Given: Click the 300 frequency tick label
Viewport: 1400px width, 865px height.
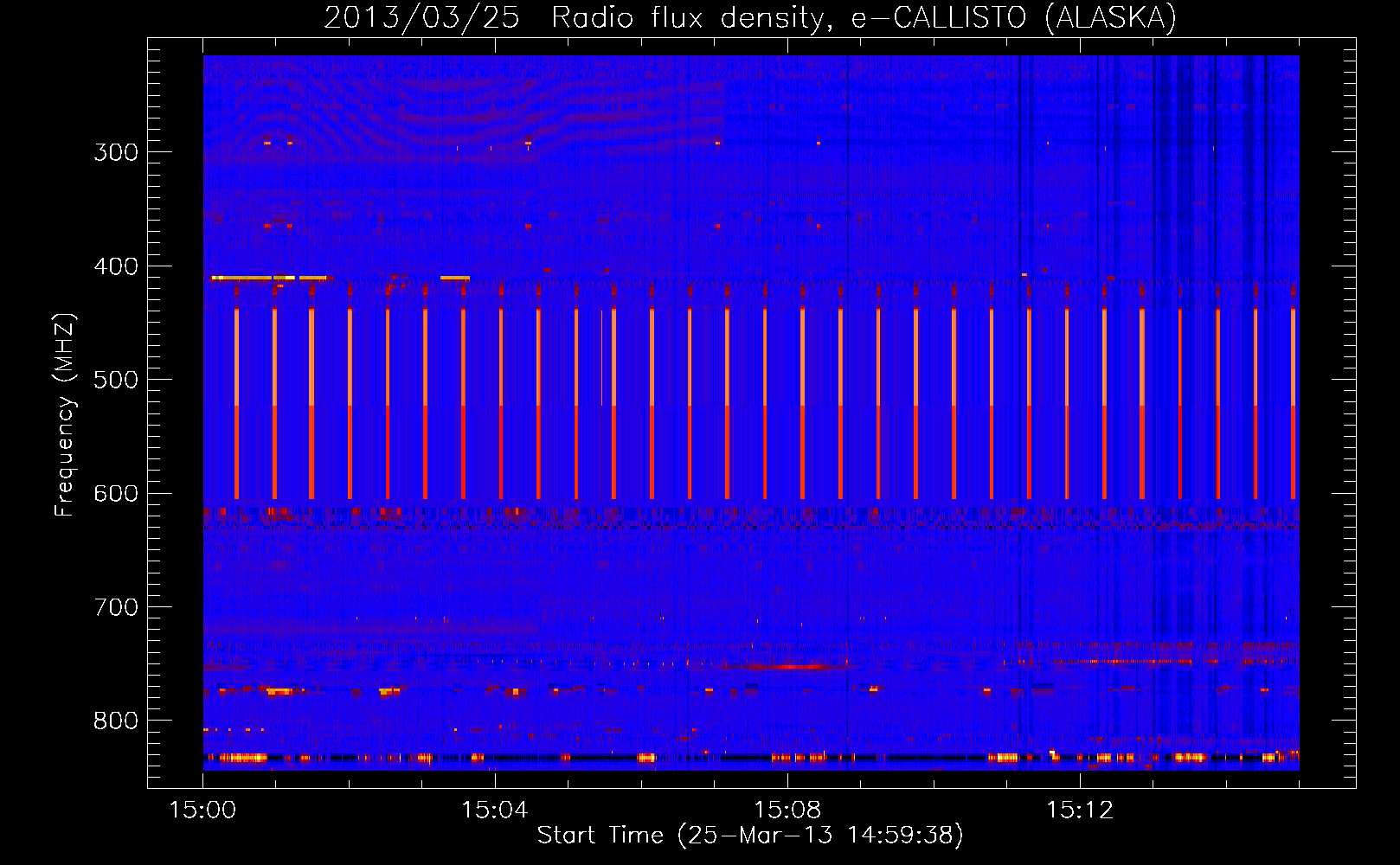Looking at the screenshot, I should point(116,152).
